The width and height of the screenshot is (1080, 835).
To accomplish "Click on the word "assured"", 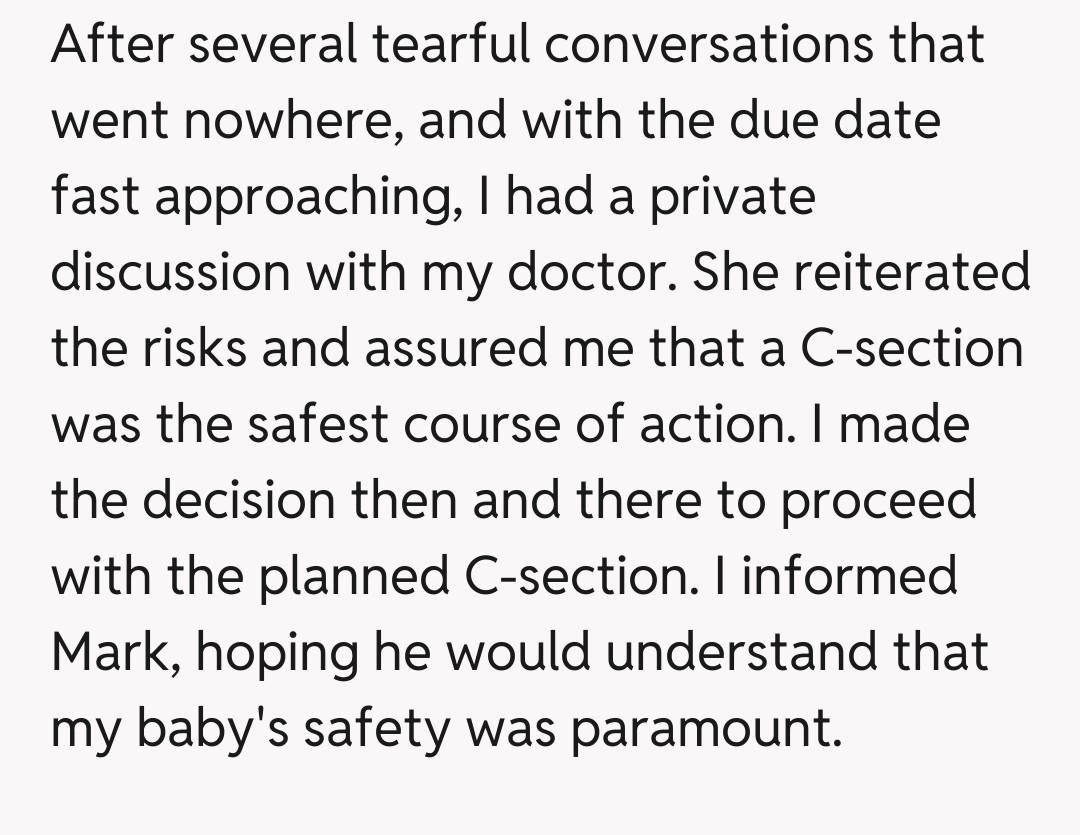I will click(464, 349).
